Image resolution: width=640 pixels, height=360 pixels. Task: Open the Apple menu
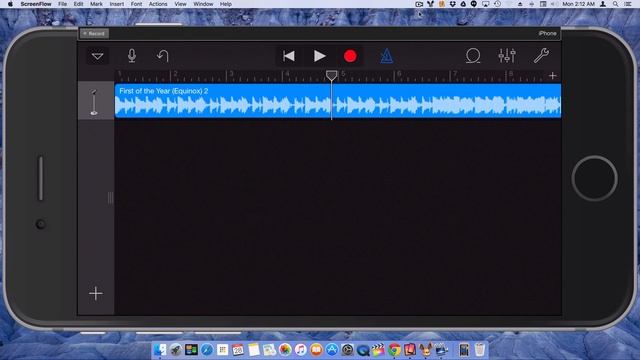[x=10, y=4]
